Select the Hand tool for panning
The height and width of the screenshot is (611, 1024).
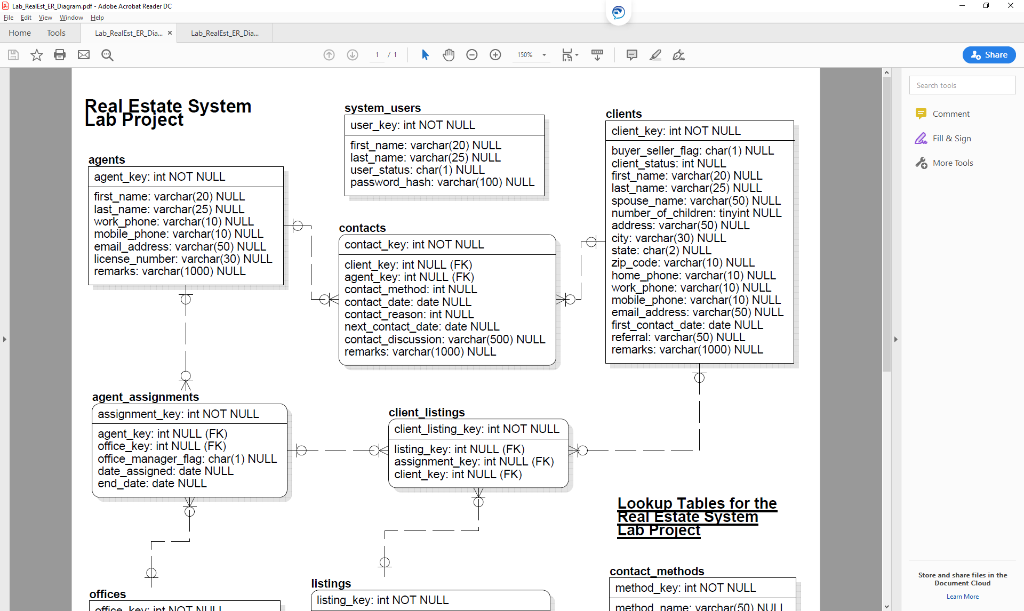point(447,55)
